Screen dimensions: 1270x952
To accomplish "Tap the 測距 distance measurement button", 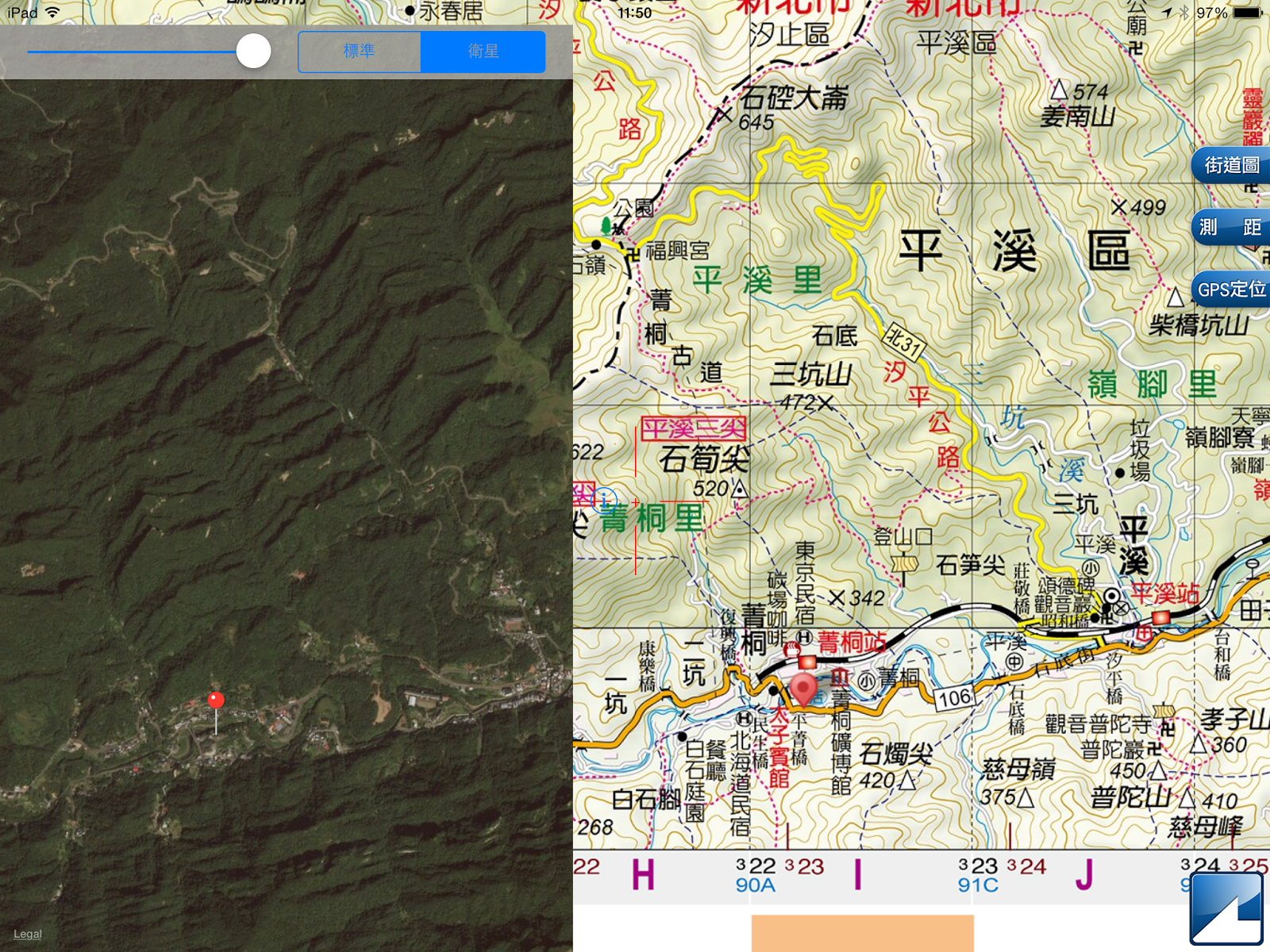I will pos(1231,228).
